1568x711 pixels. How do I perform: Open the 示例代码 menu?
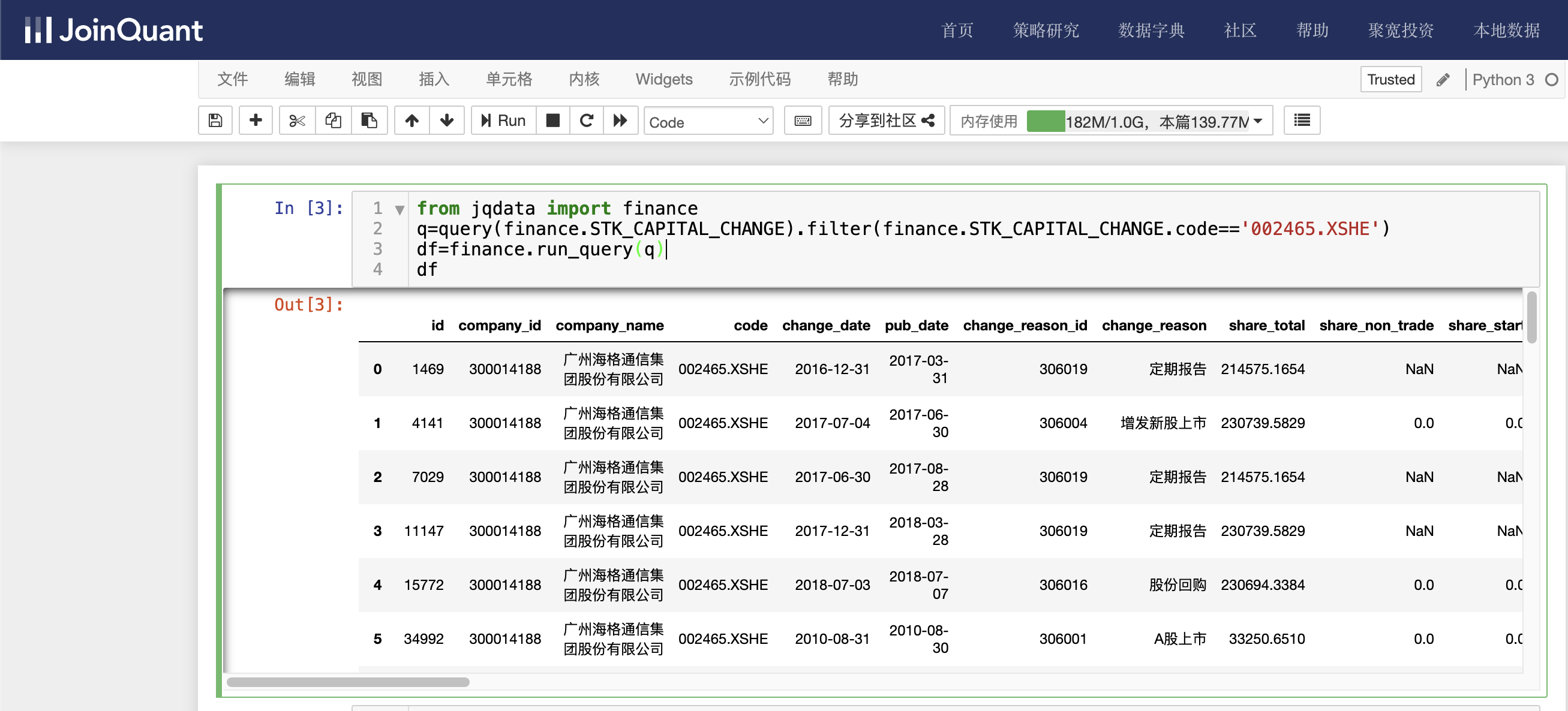759,79
